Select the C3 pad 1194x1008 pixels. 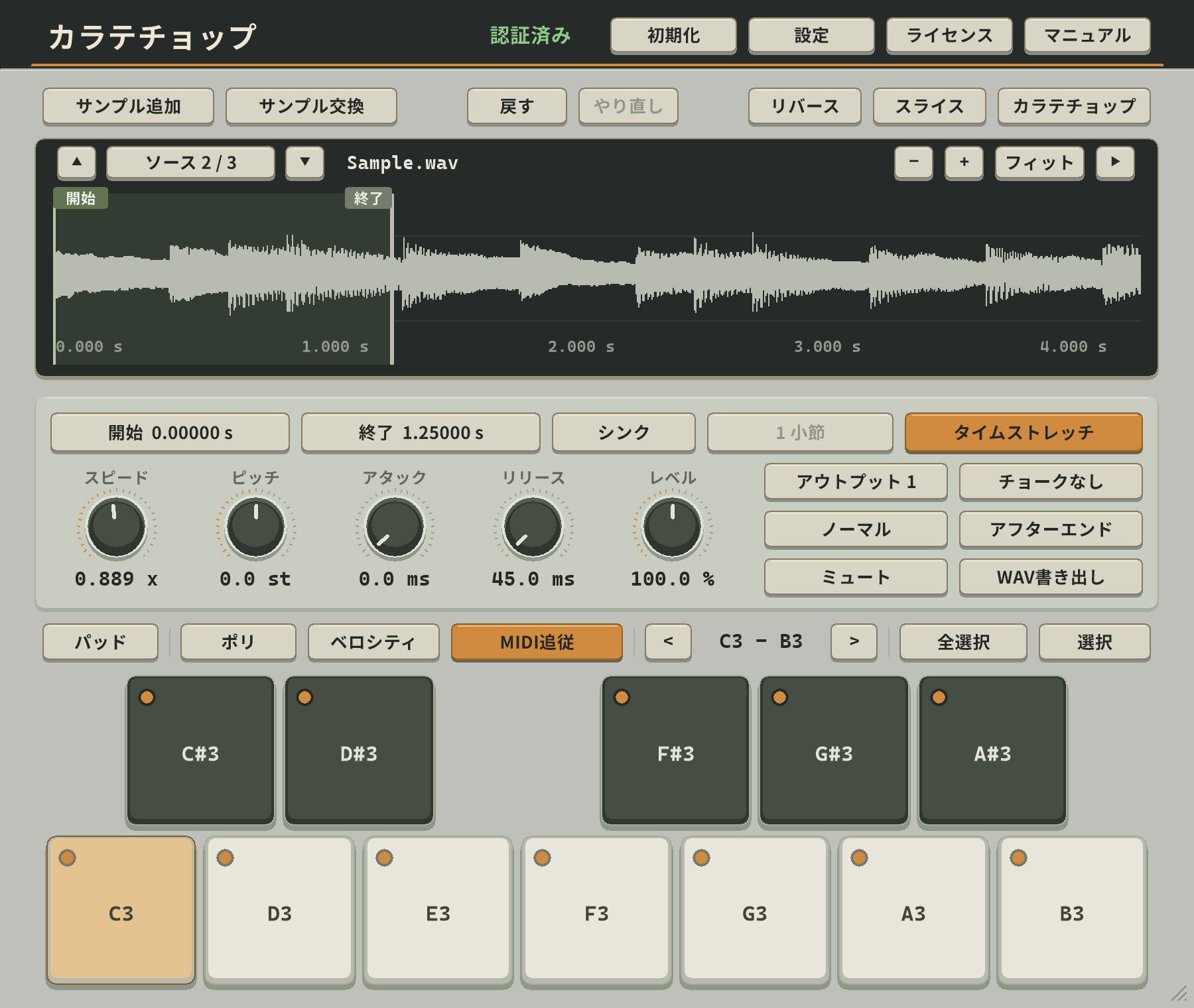pyautogui.click(x=121, y=910)
